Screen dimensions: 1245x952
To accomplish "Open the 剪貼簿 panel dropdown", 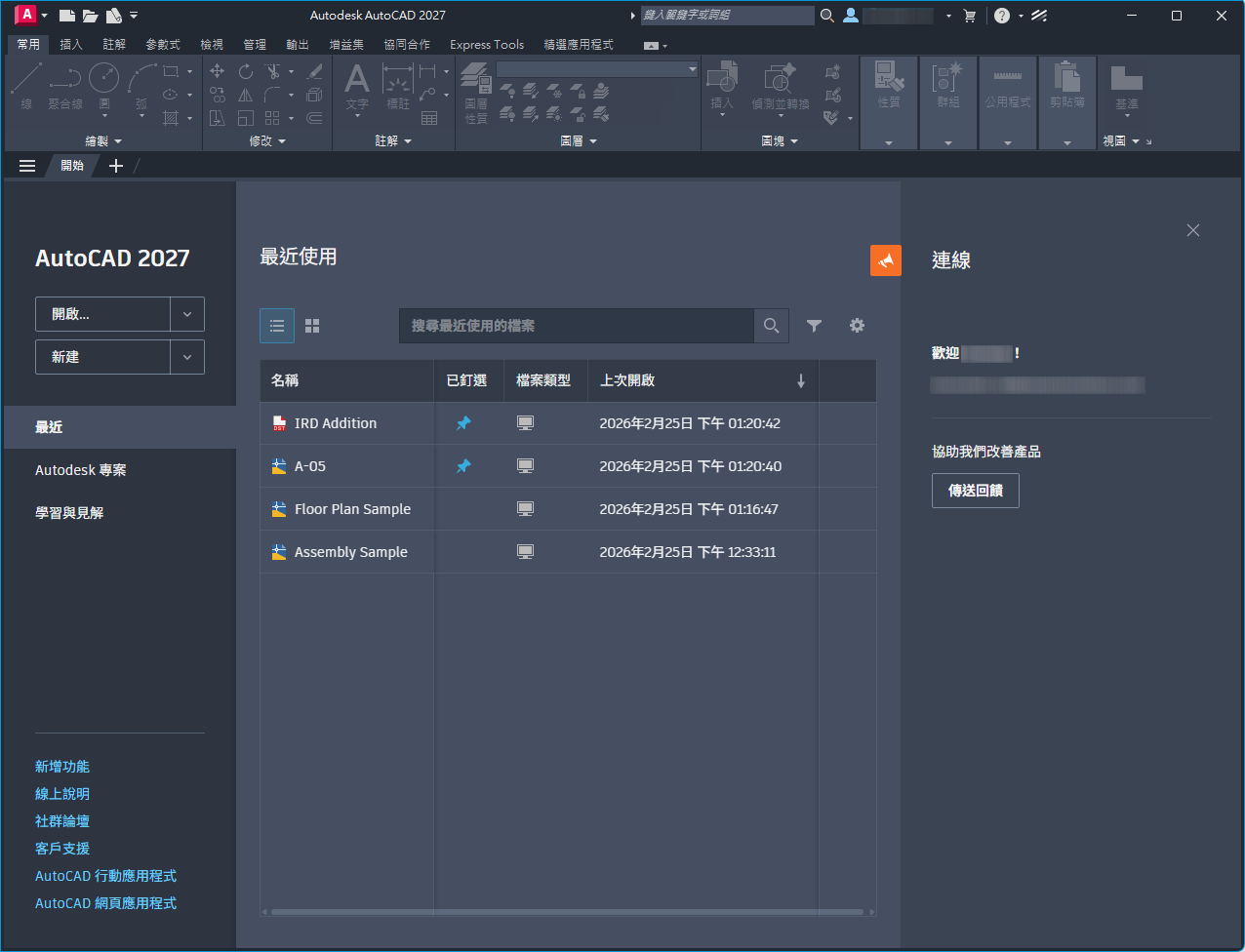I will 1067,143.
